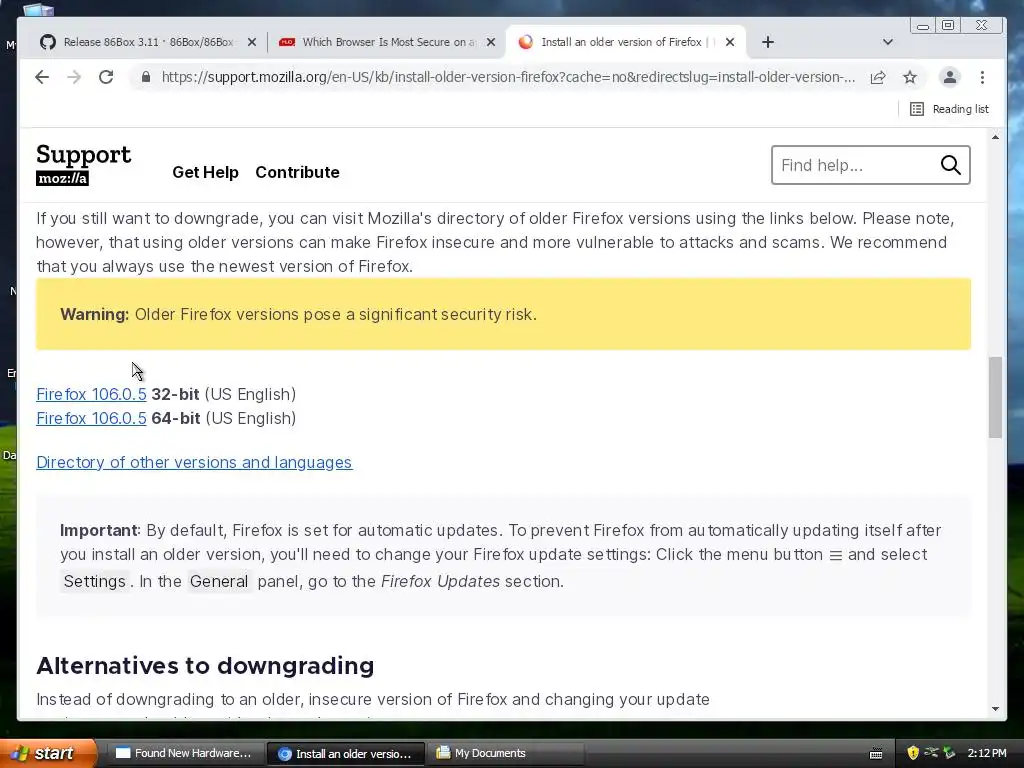This screenshot has height=768, width=1024.
Task: Focus the Find help search field
Action: click(x=856, y=165)
